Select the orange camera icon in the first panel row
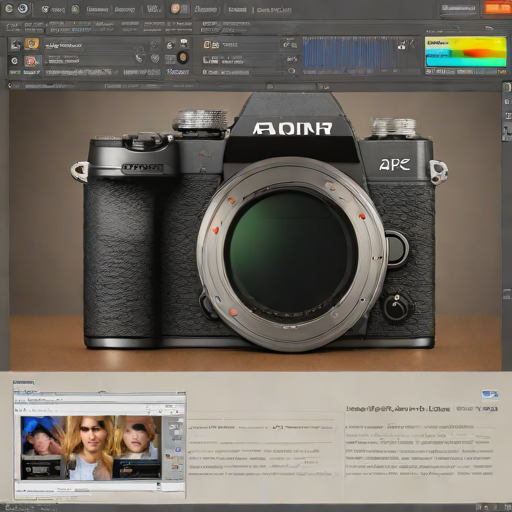 [x=32, y=44]
